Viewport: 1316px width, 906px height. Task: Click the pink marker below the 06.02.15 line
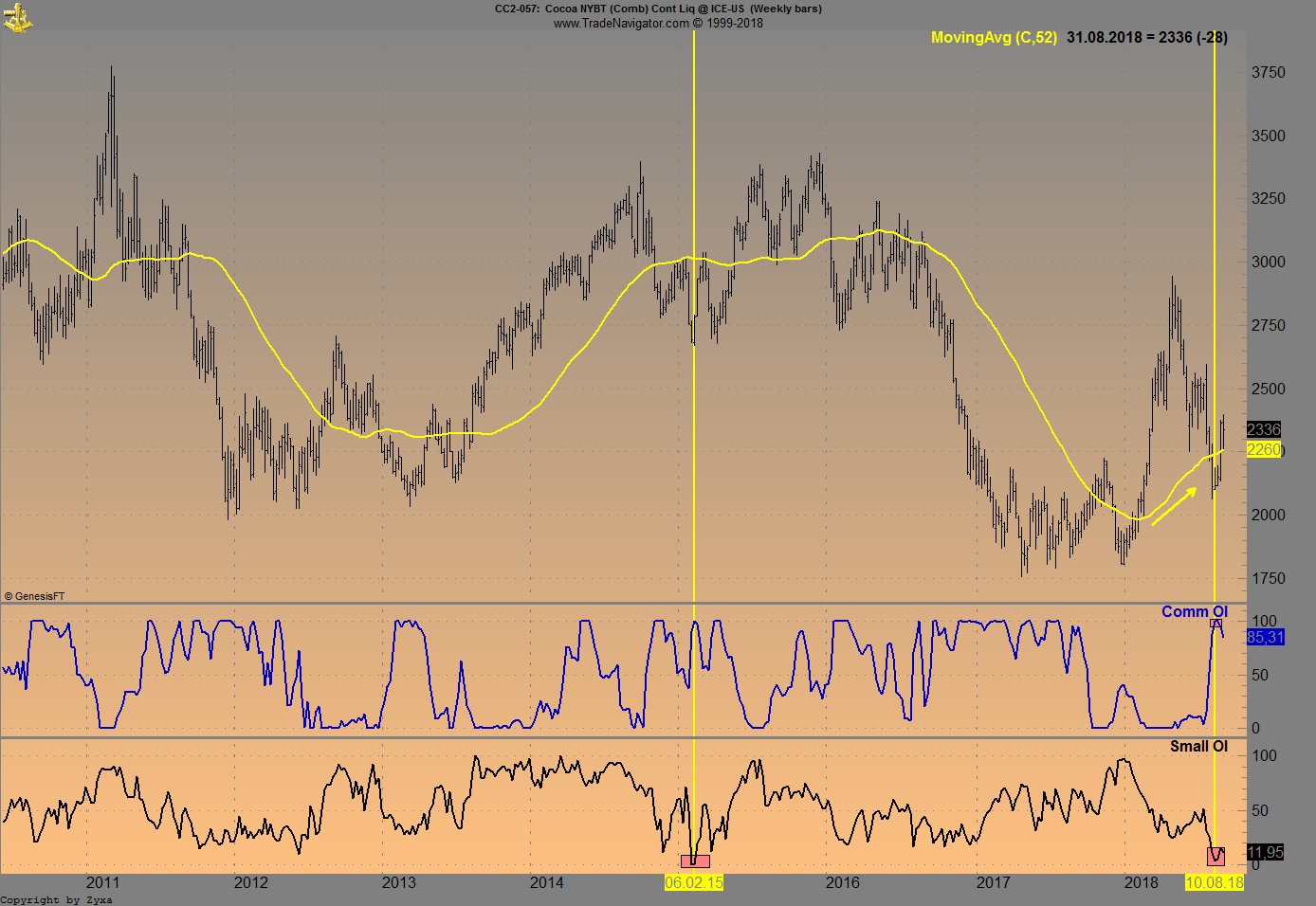(695, 861)
